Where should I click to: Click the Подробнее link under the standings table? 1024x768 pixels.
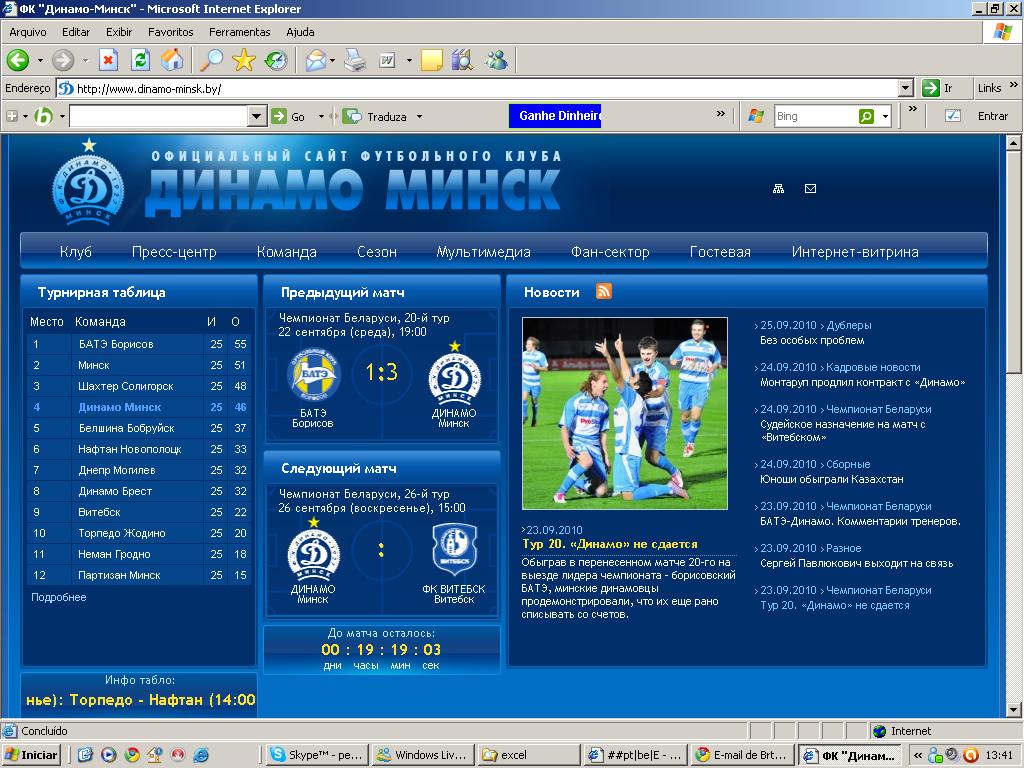click(59, 597)
